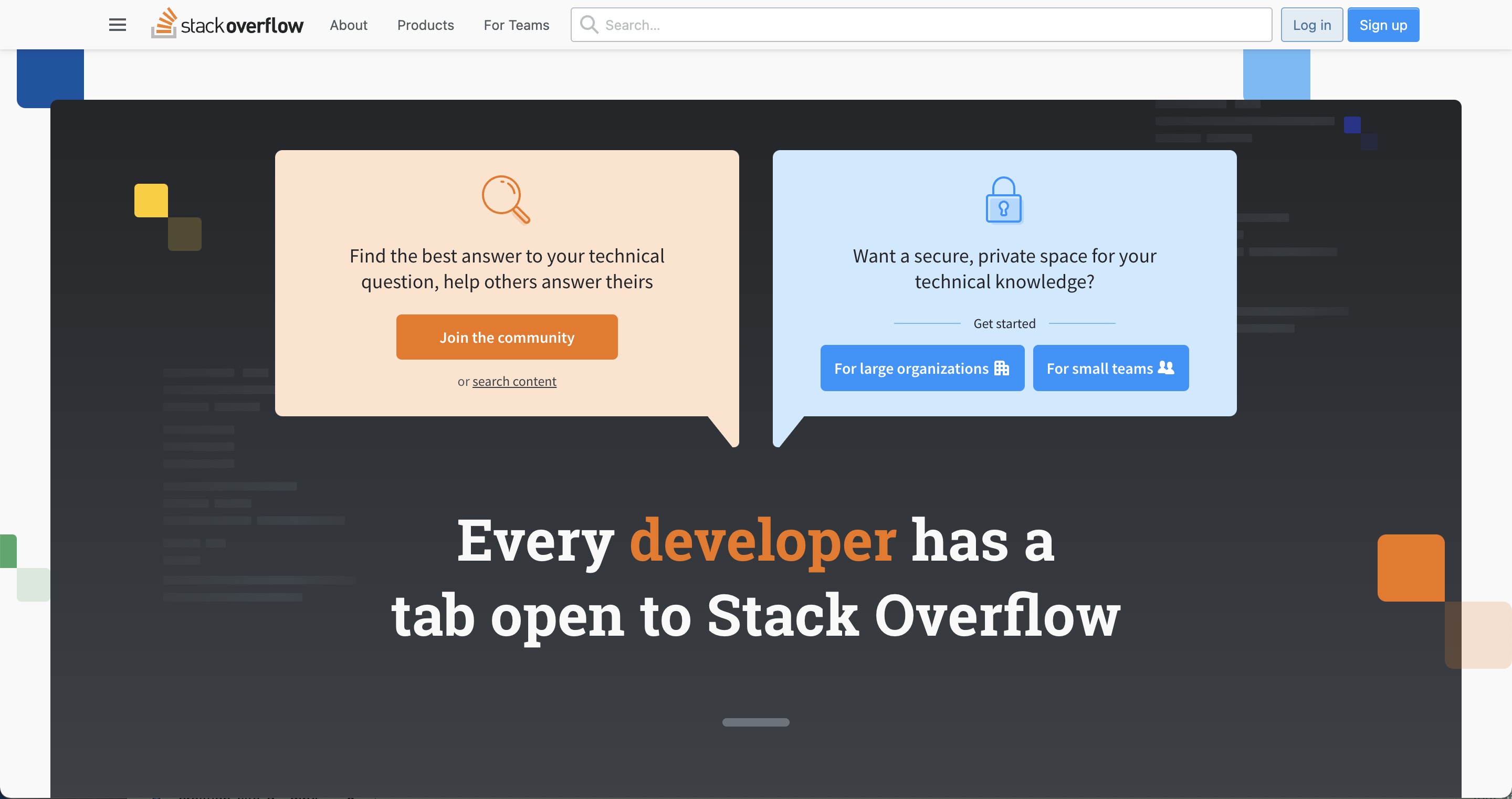Open the About page
The height and width of the screenshot is (799, 1512).
349,25
